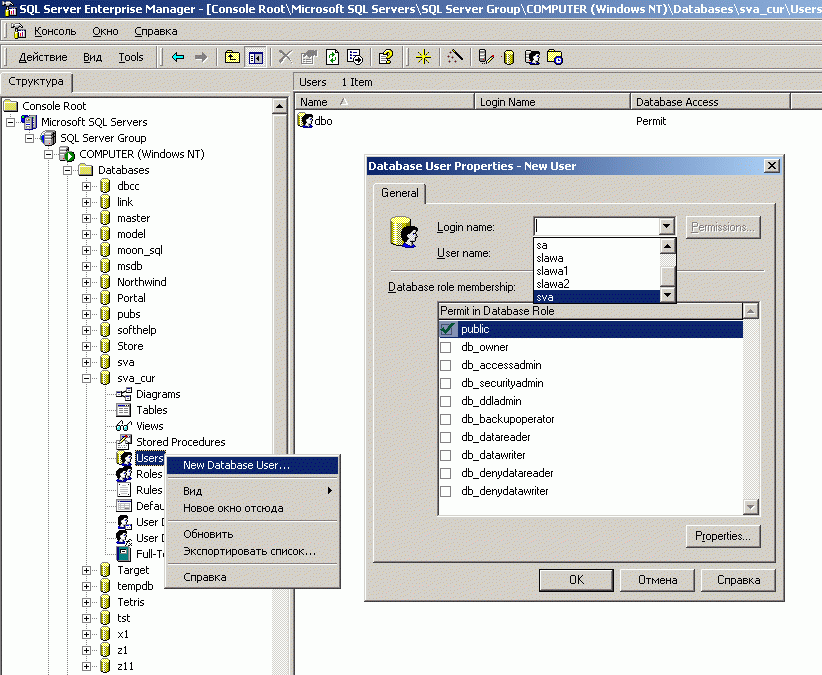Viewport: 822px width, 675px height.
Task: Check the db_denydatareader role checkbox
Action: coord(446,473)
